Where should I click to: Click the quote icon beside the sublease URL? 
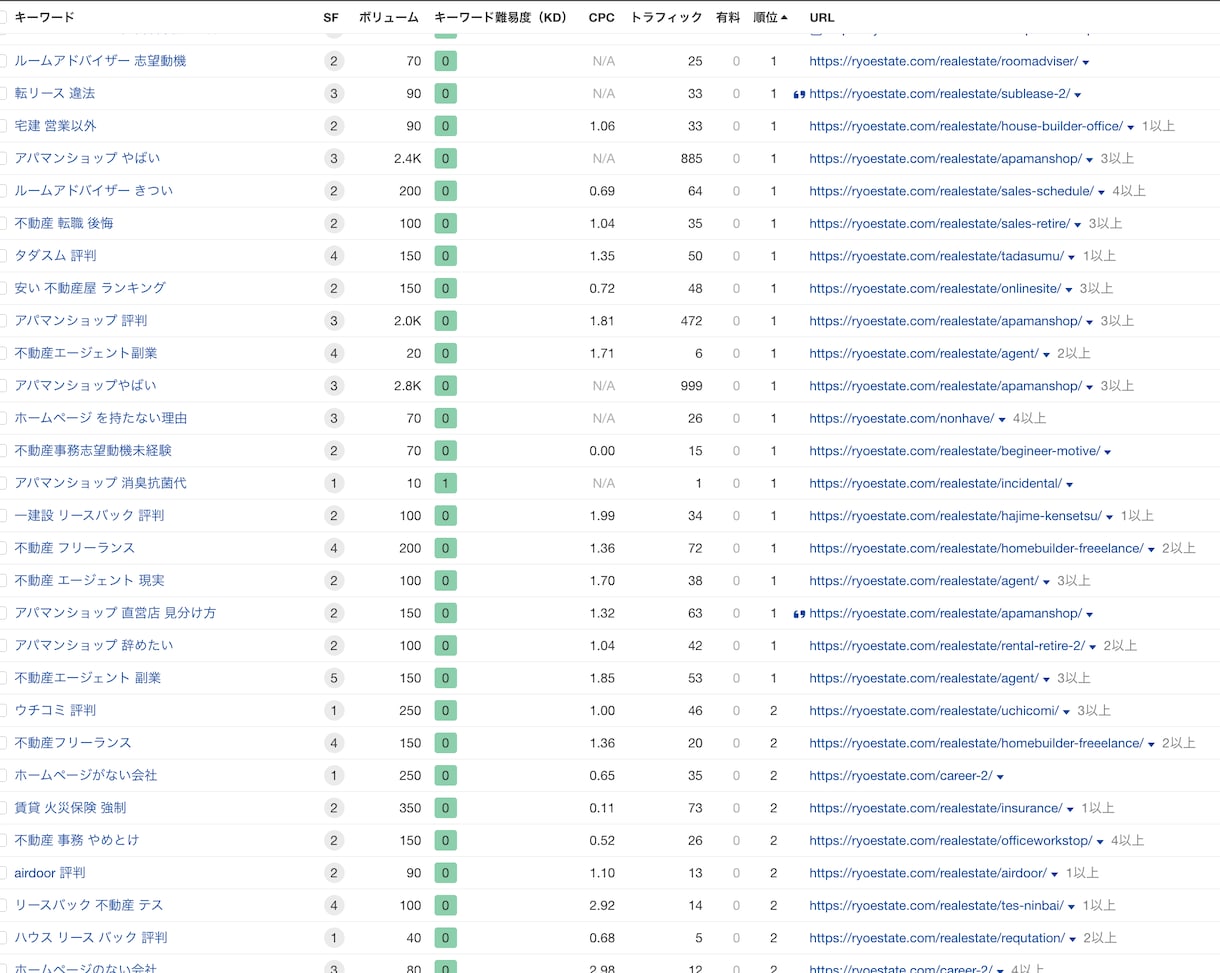coord(799,94)
